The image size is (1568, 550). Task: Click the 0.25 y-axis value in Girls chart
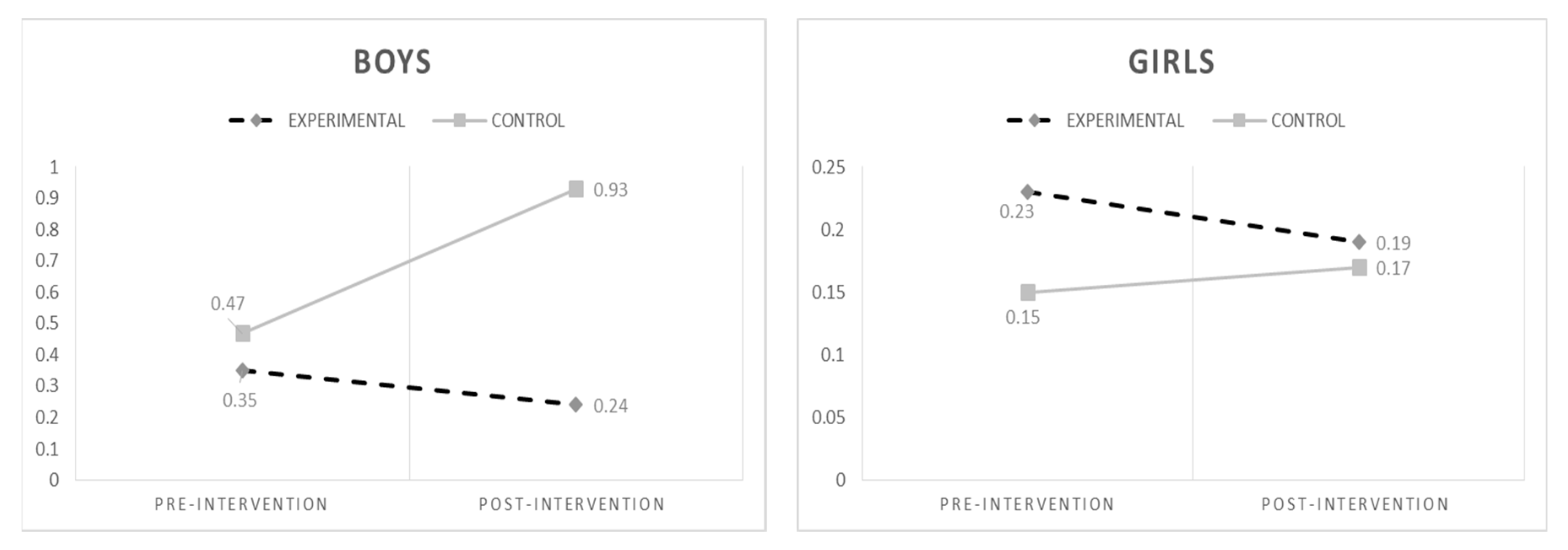coord(829,167)
